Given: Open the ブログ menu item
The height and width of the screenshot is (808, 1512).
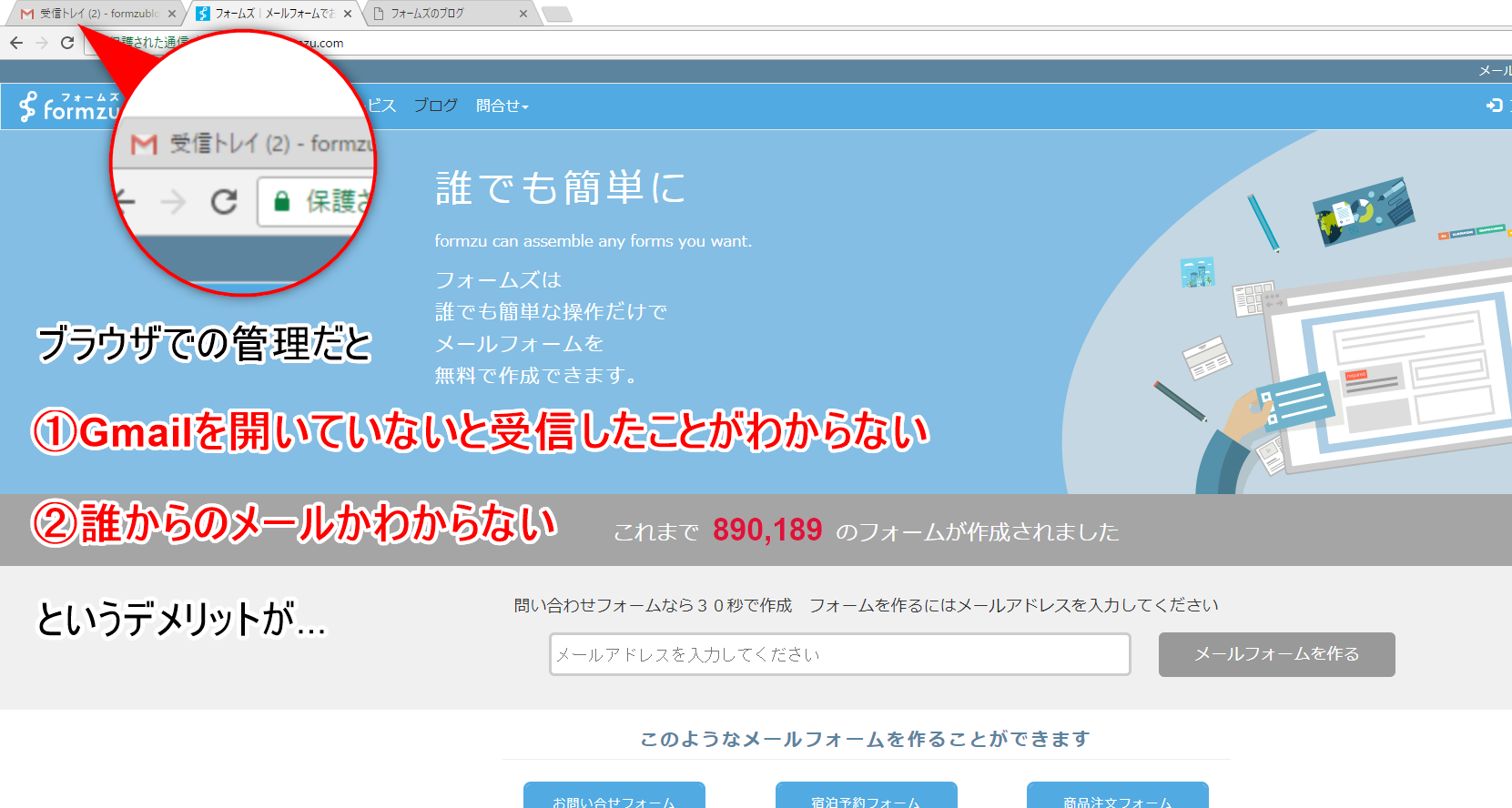Looking at the screenshot, I should coord(435,106).
